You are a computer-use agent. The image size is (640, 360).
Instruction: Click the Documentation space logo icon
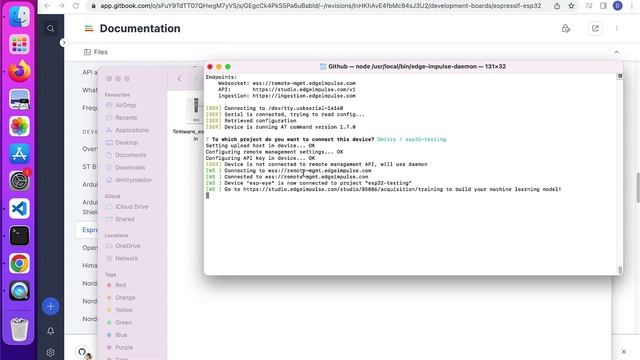[x=89, y=28]
